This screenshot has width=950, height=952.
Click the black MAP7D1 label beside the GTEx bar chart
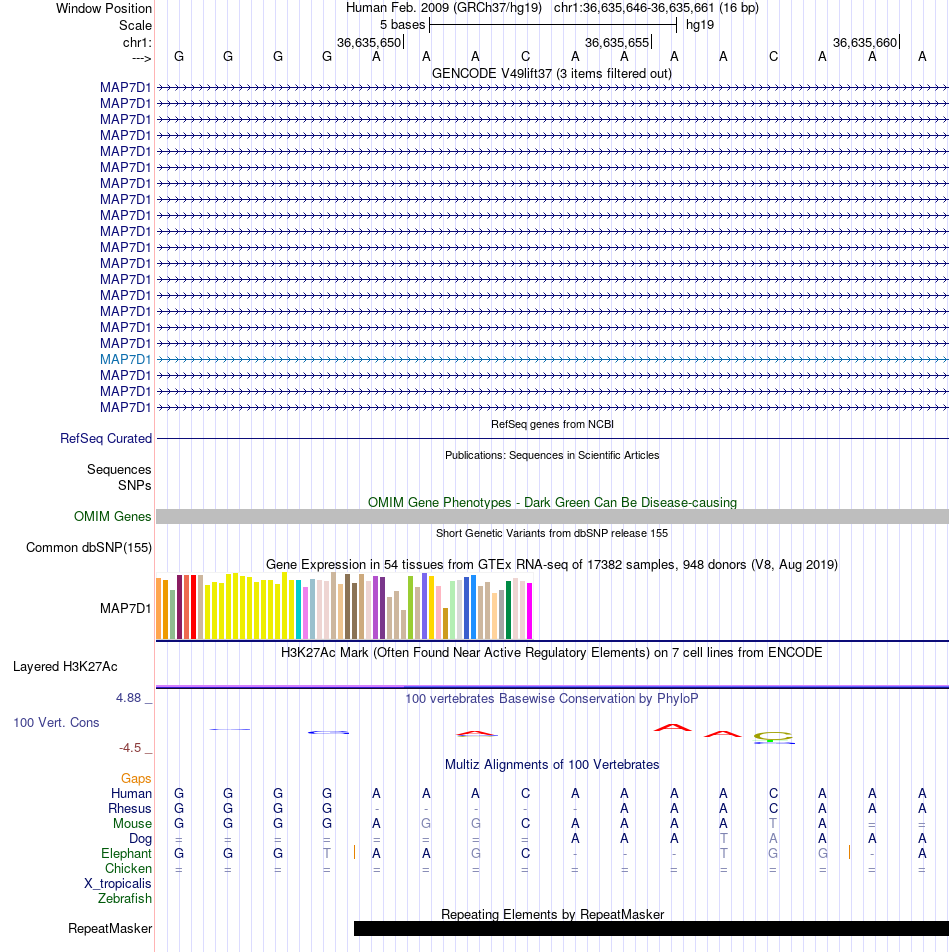(x=125, y=608)
